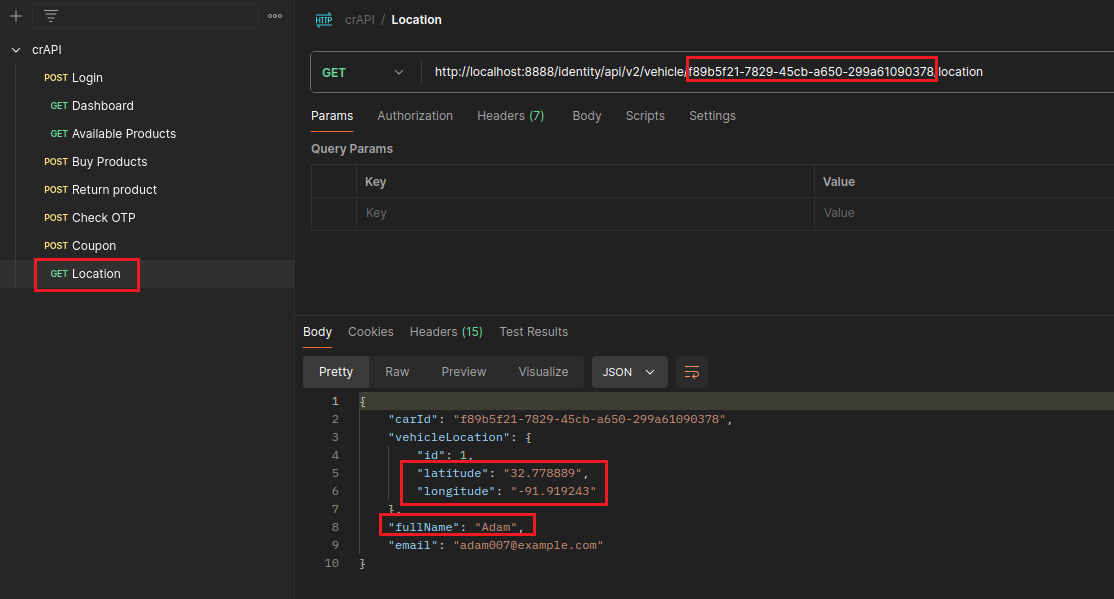
Task: Collapse the crAPI collection folder
Action: click(x=16, y=50)
